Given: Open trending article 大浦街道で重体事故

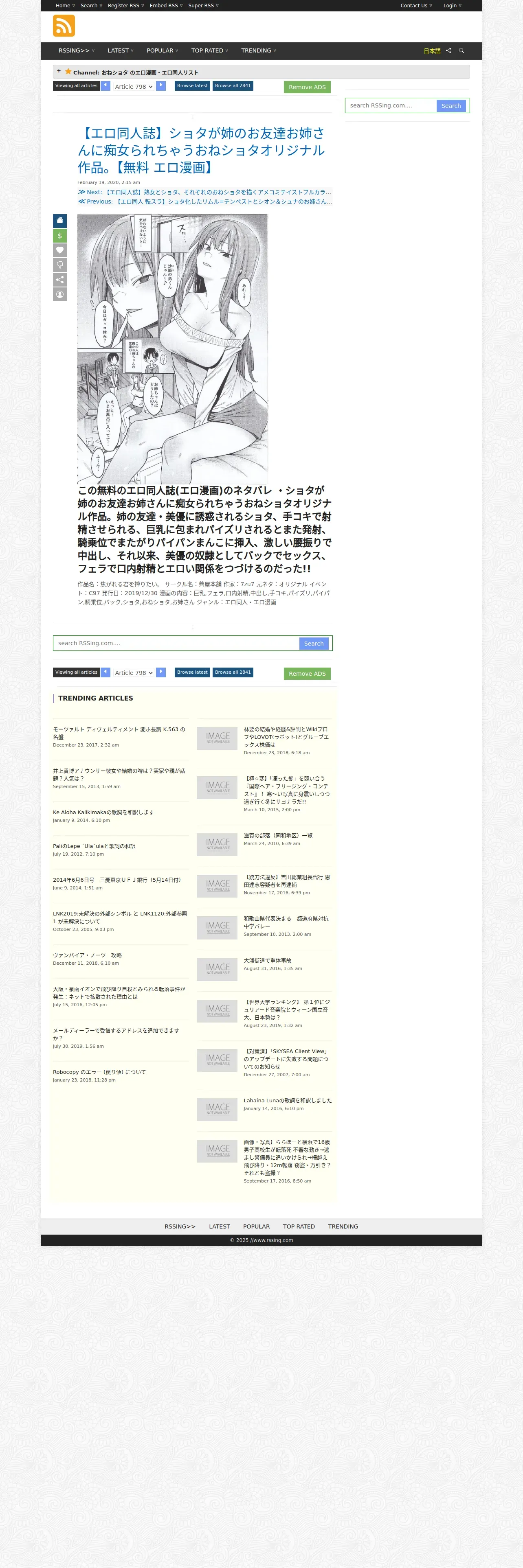Looking at the screenshot, I should [x=268, y=961].
